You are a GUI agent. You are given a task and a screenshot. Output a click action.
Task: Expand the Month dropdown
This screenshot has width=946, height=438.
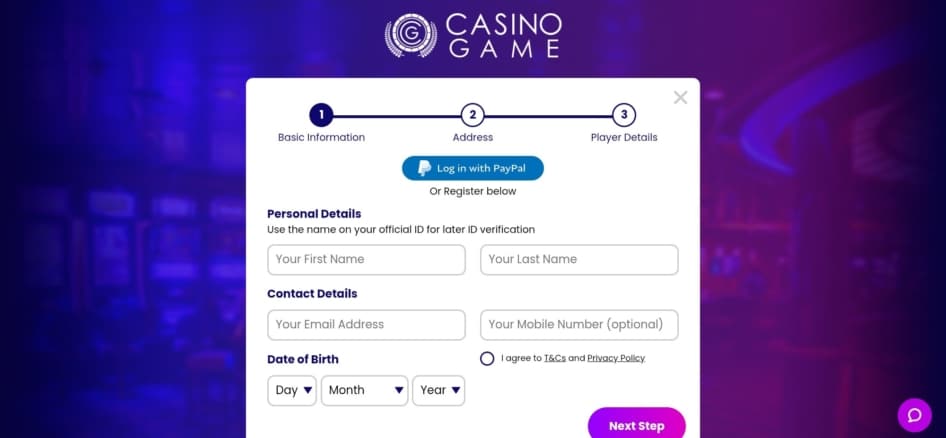click(x=365, y=390)
